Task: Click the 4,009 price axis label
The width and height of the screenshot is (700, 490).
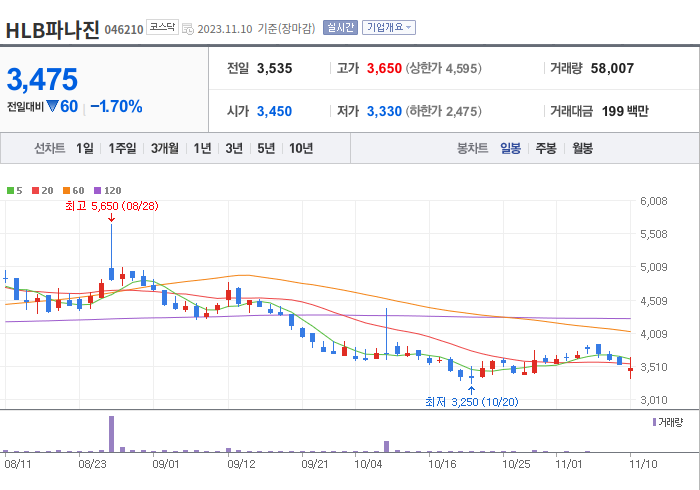Action: (x=654, y=334)
